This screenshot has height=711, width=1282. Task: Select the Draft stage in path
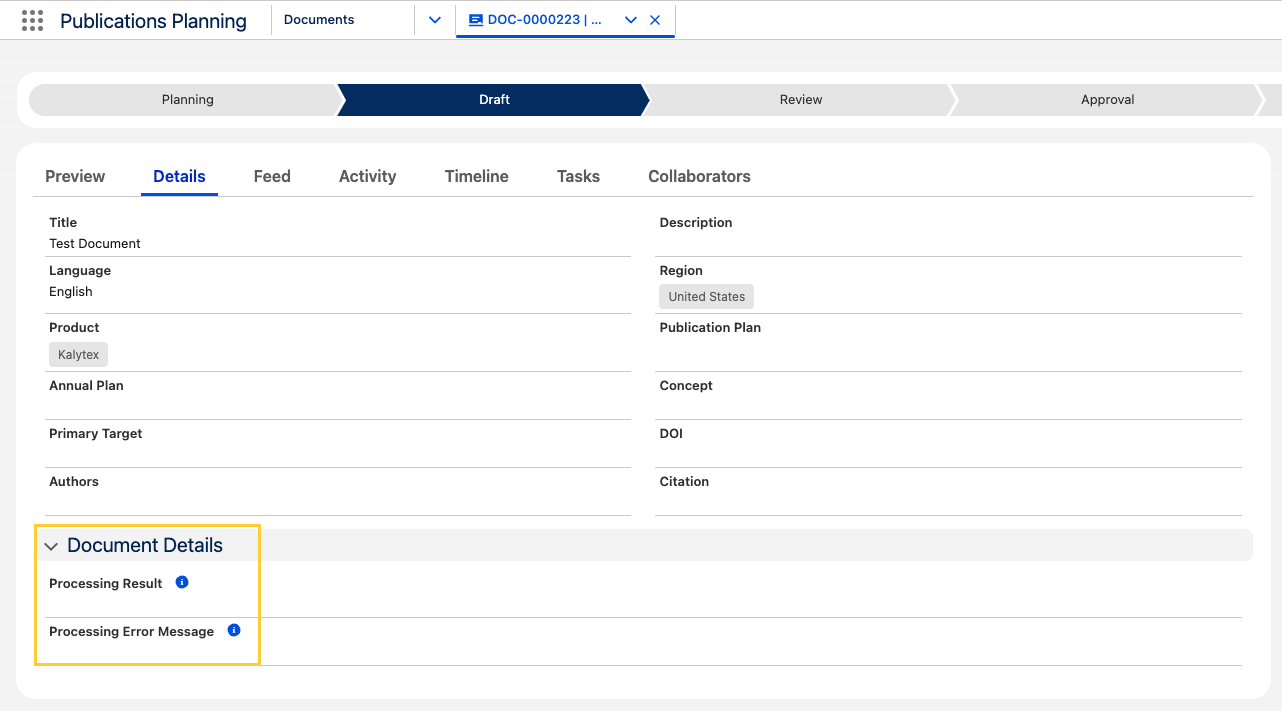[x=494, y=100]
